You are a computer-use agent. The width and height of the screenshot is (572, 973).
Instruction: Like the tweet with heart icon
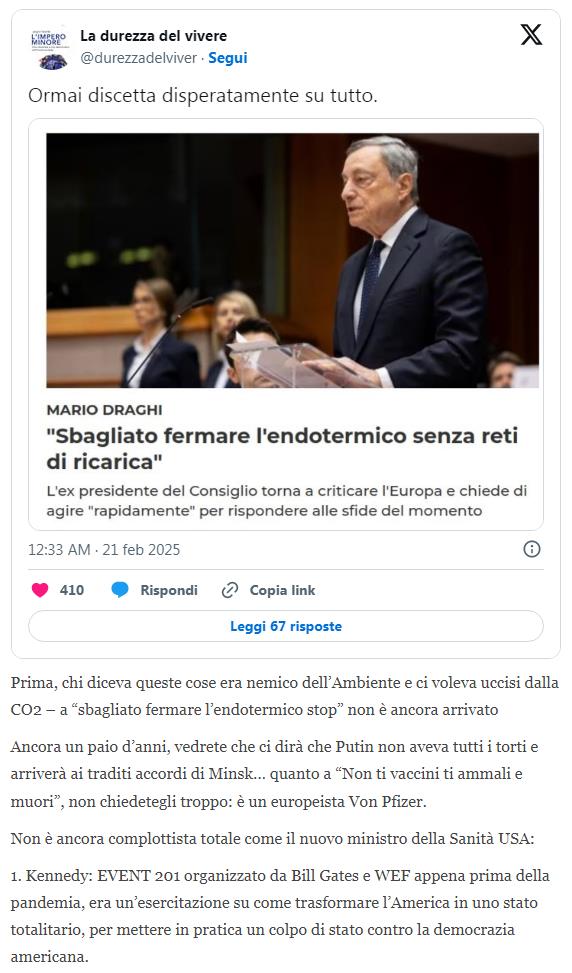coord(40,590)
